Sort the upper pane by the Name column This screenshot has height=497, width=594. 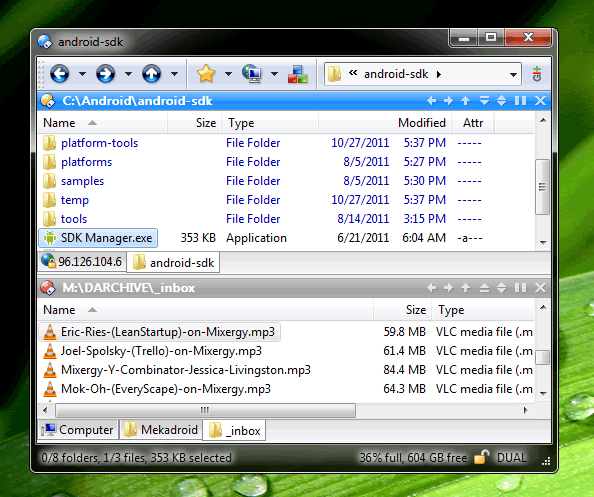(x=103, y=123)
